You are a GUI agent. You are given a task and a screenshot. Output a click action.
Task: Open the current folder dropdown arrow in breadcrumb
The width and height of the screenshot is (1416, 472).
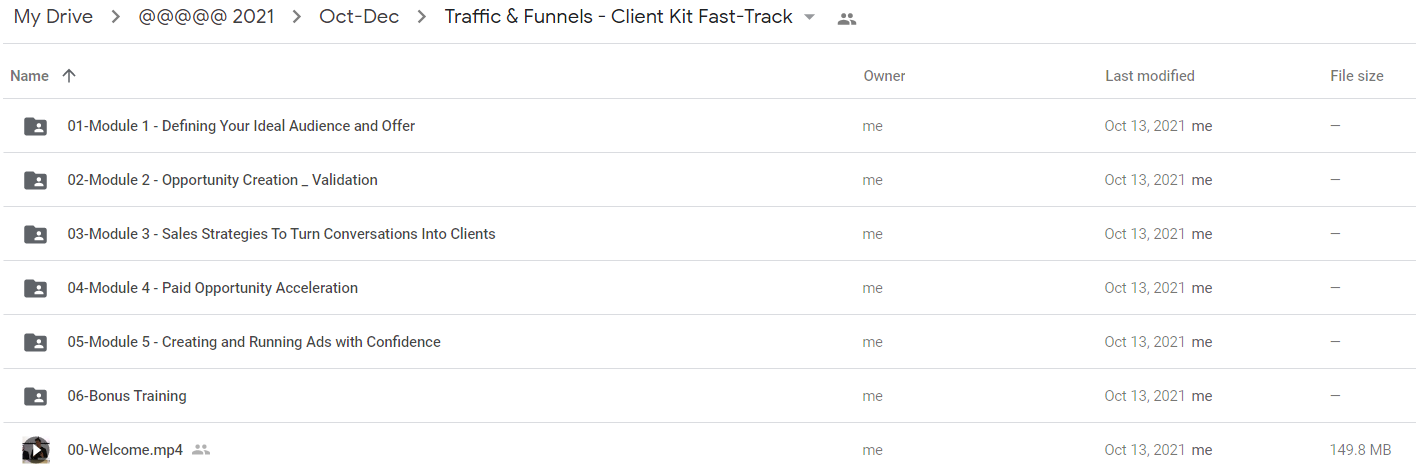tap(810, 18)
